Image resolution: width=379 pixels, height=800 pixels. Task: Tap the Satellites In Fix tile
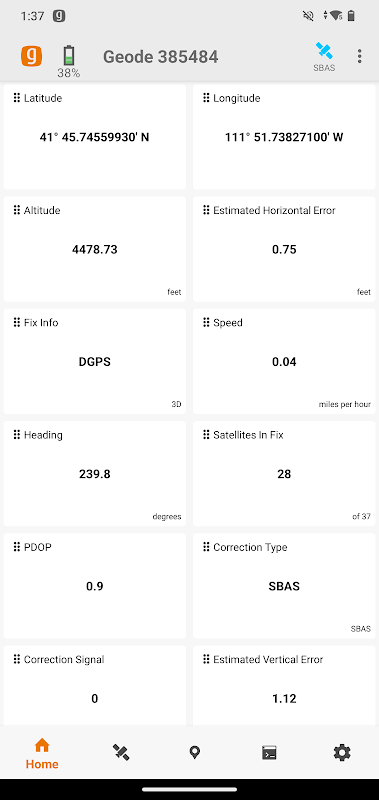tap(284, 473)
